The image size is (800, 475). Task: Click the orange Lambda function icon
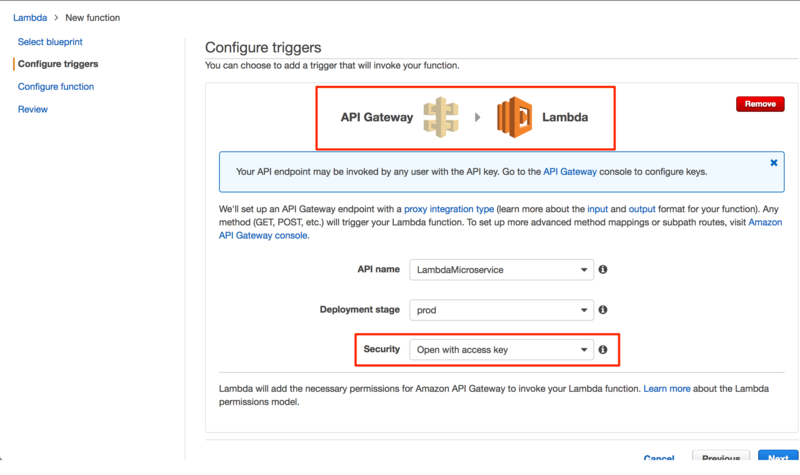click(515, 117)
